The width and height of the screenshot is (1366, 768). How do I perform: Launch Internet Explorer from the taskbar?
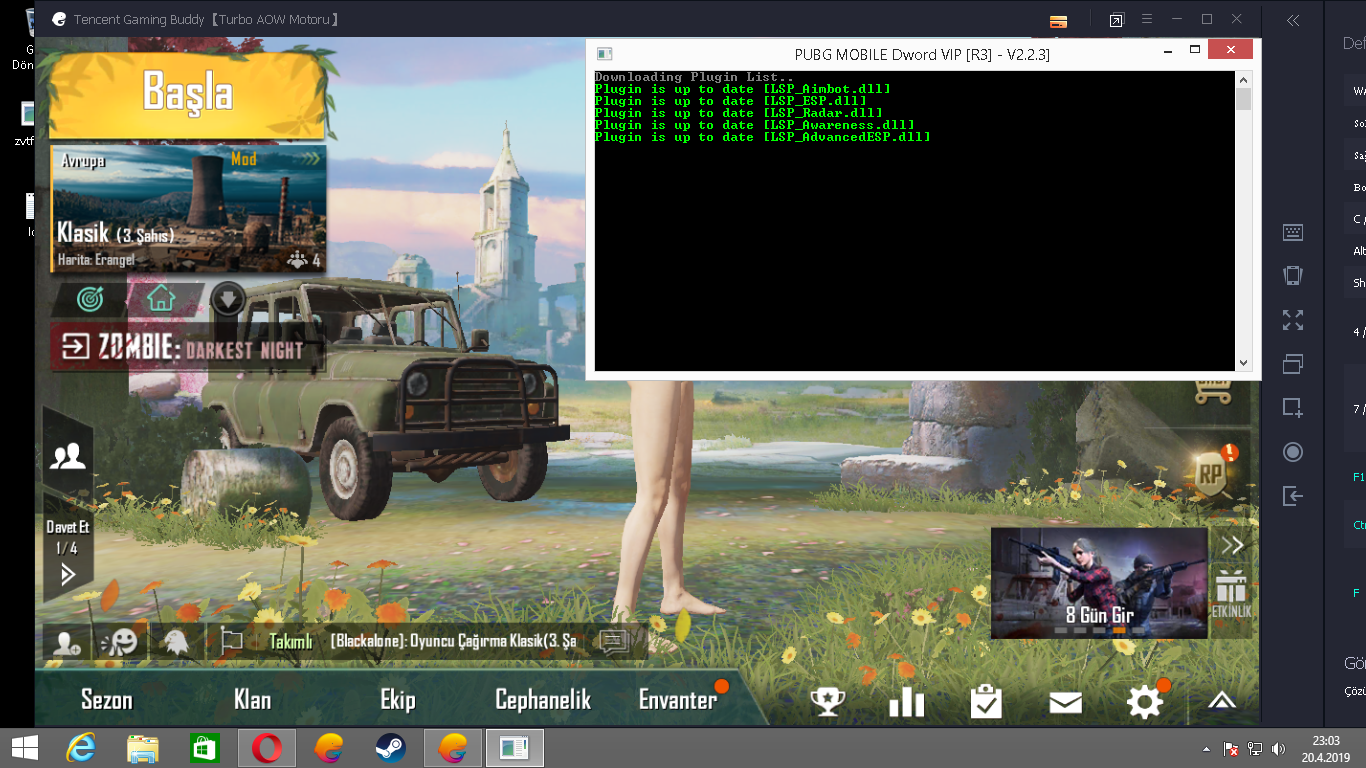[81, 748]
